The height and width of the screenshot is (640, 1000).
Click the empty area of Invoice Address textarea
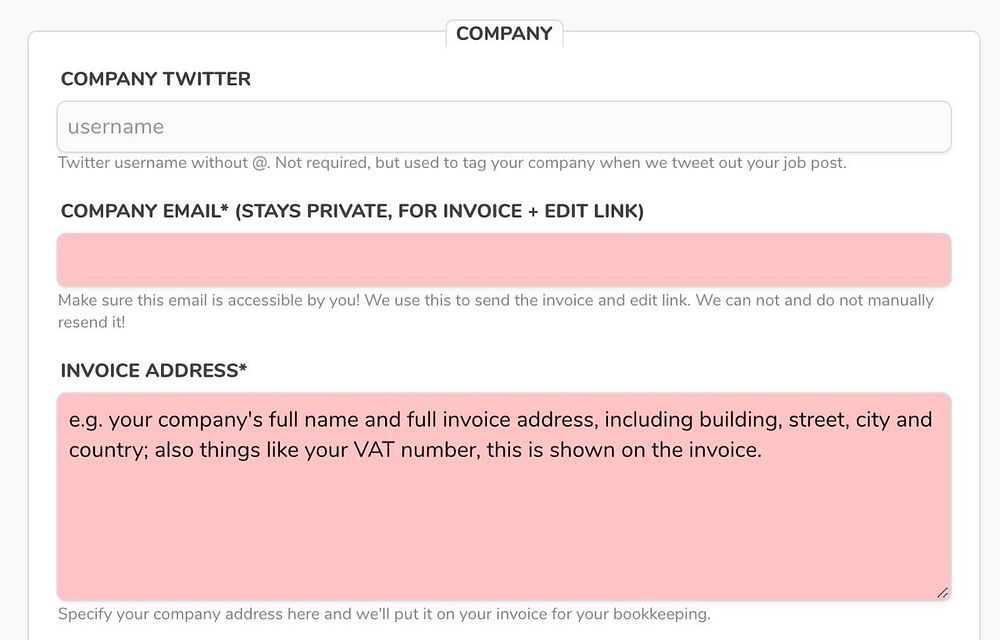504,530
